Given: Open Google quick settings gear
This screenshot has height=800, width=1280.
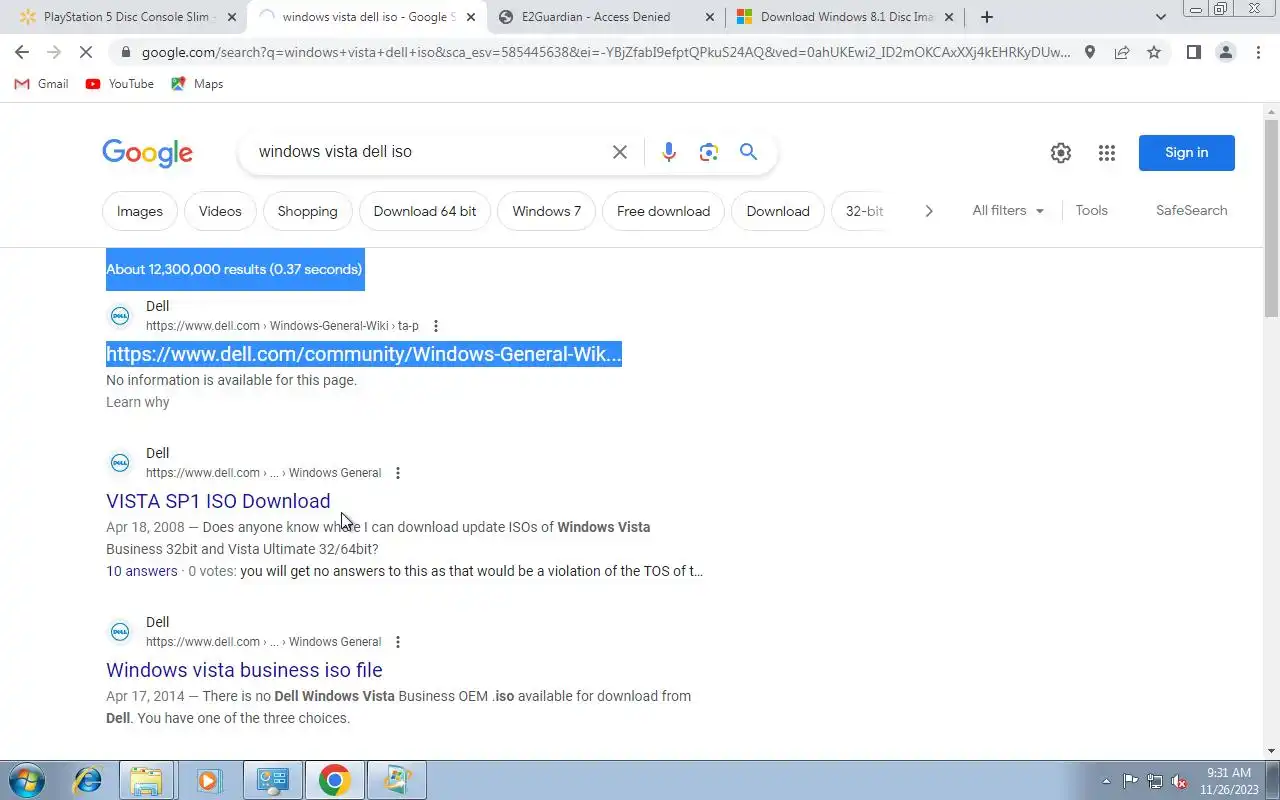Looking at the screenshot, I should coord(1061,153).
